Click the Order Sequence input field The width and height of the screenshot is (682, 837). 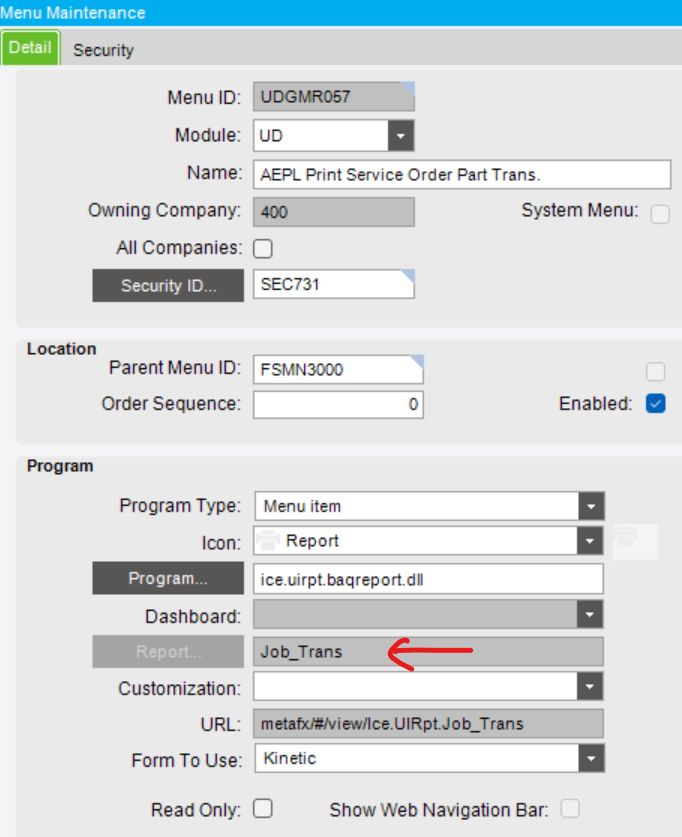tap(338, 405)
